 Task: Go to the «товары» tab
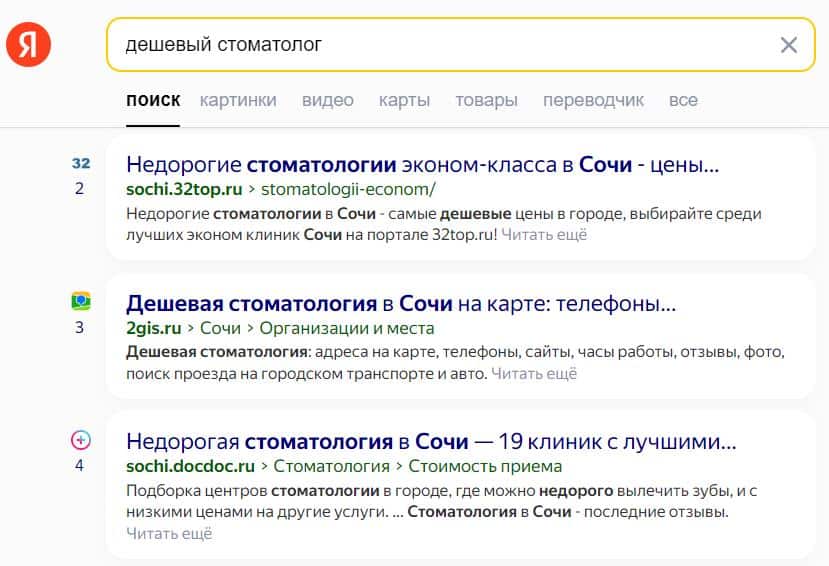(486, 100)
